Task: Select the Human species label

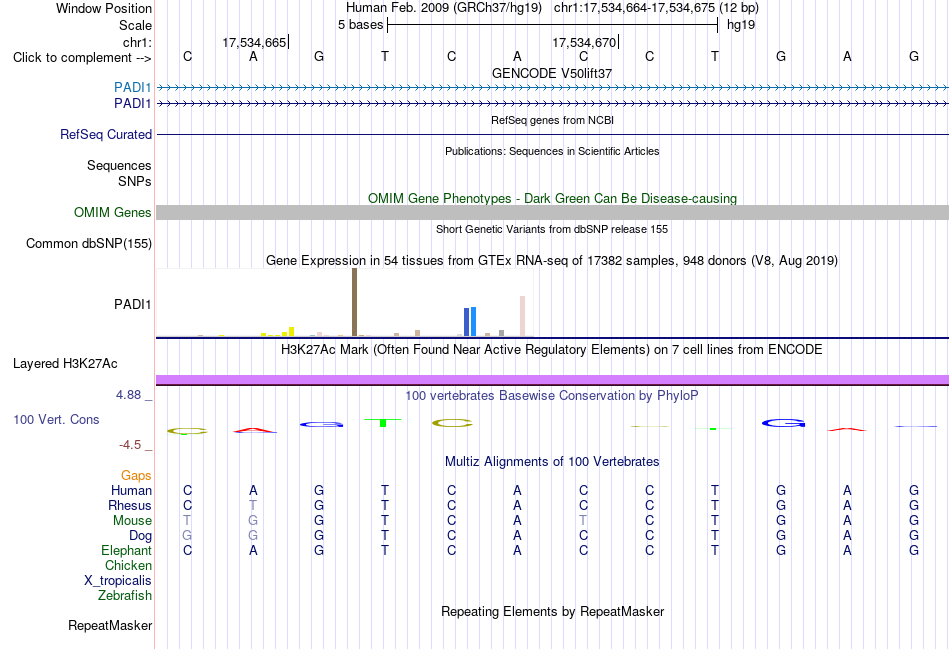Action: point(131,490)
